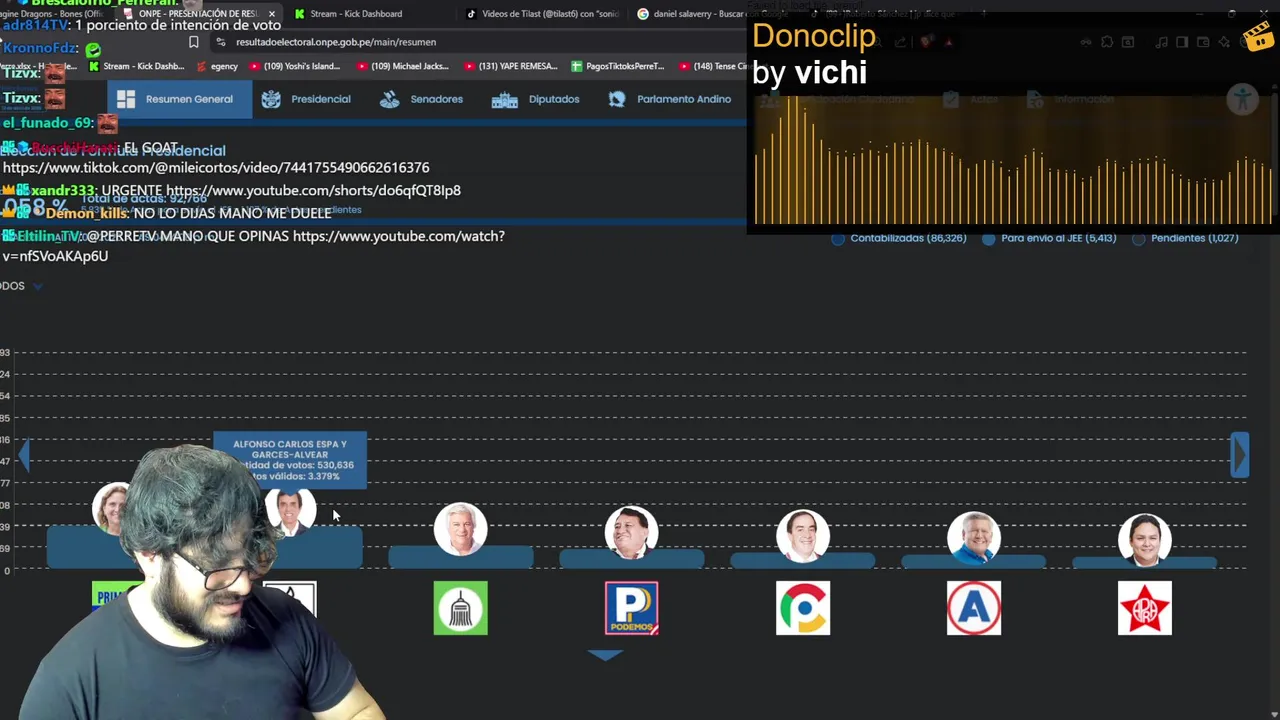Image resolution: width=1280 pixels, height=720 pixels.
Task: Click the resultadoelectoral.onpe.gob.pe address field
Action: point(336,42)
